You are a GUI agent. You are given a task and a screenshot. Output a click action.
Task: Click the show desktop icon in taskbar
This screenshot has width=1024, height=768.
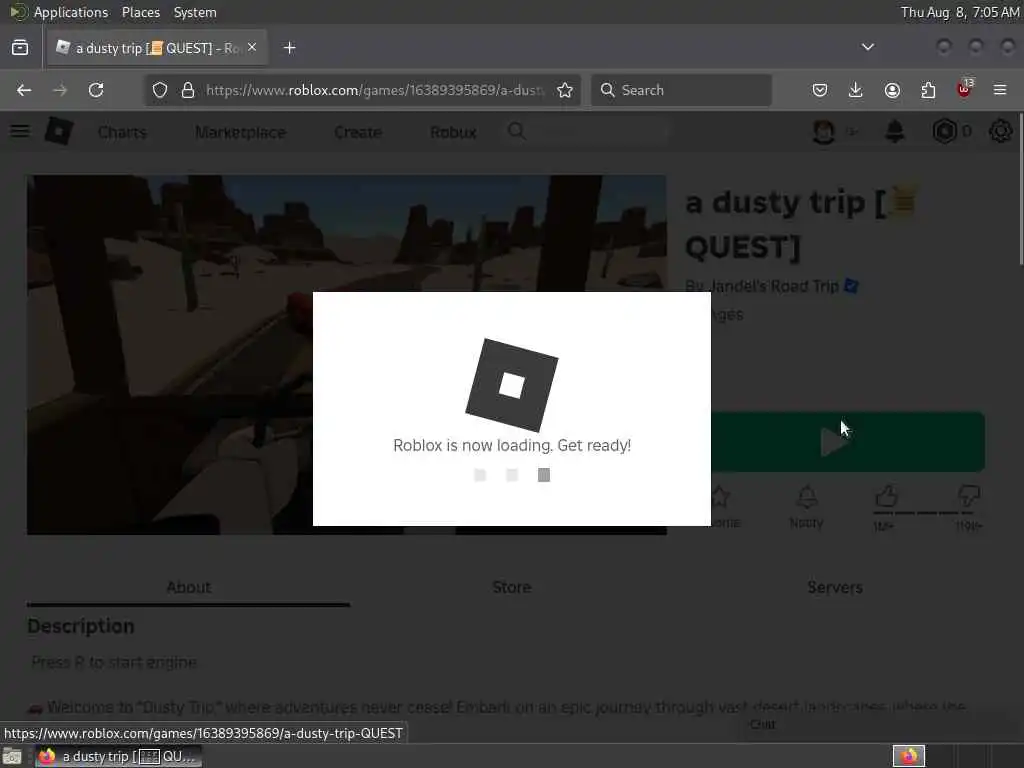click(x=12, y=756)
